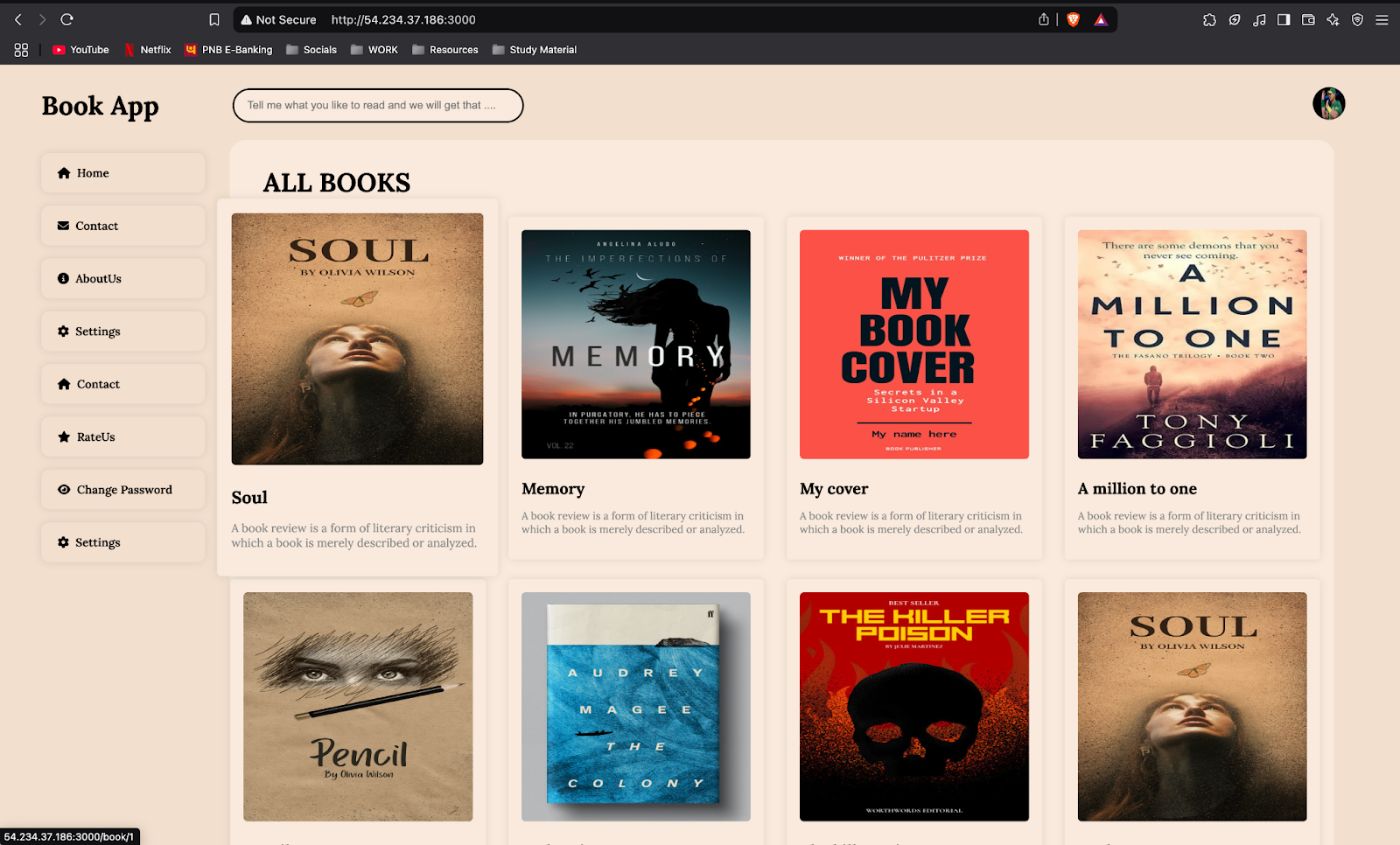
Task: Go to Home in the sidebar
Action: 123,173
